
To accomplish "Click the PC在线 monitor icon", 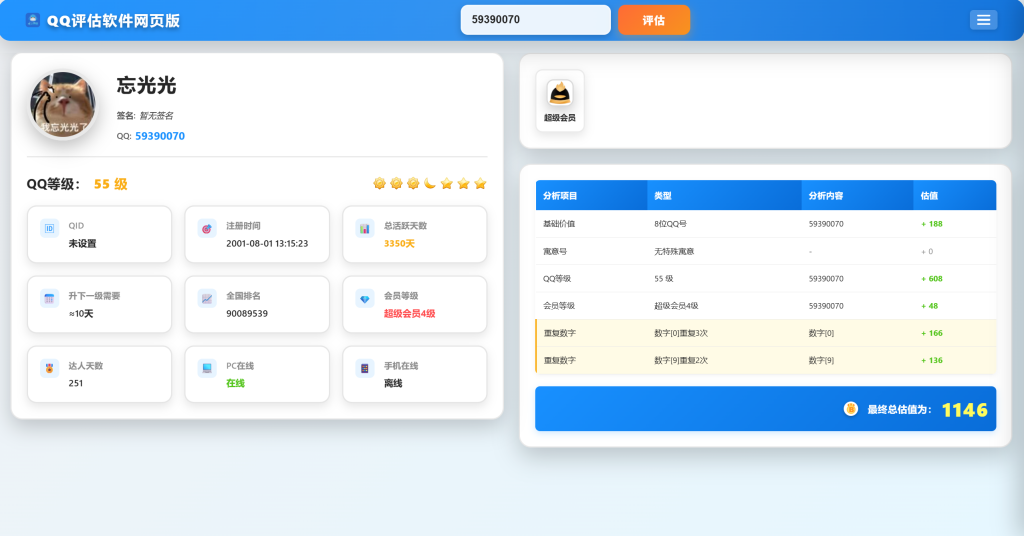I will [206, 369].
